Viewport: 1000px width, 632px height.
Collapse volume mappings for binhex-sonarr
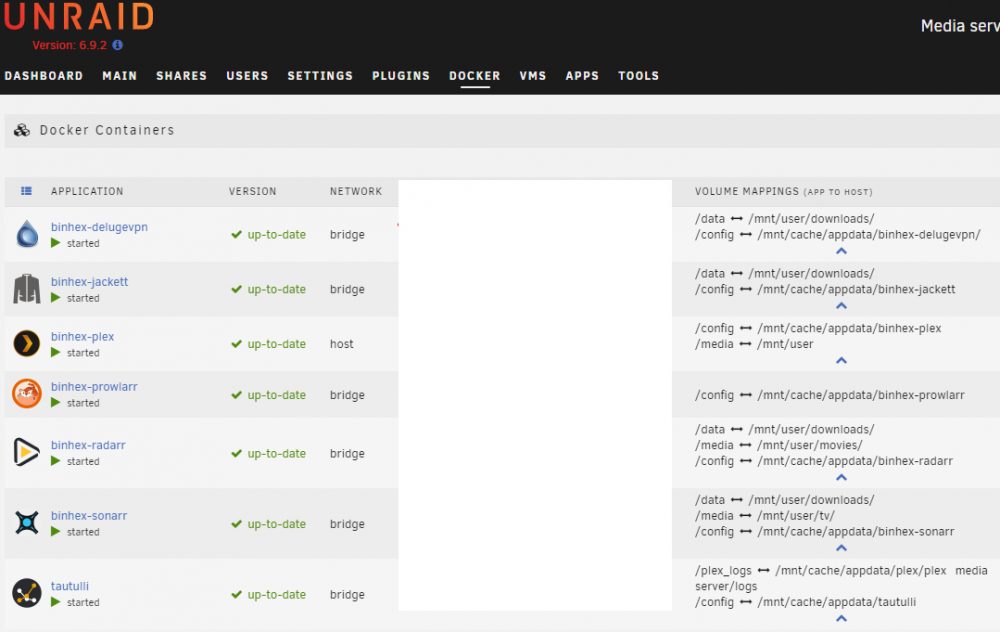point(841,548)
